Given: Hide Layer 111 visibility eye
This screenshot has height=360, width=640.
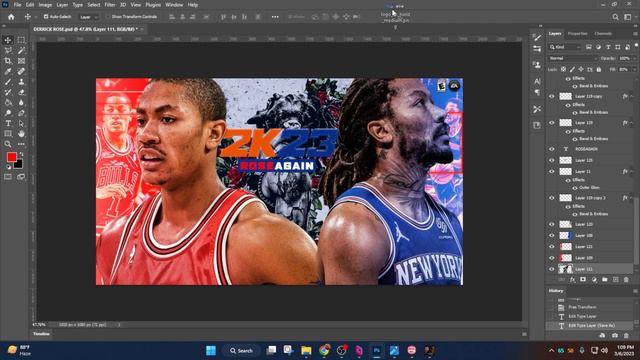Looking at the screenshot, I should (x=552, y=269).
